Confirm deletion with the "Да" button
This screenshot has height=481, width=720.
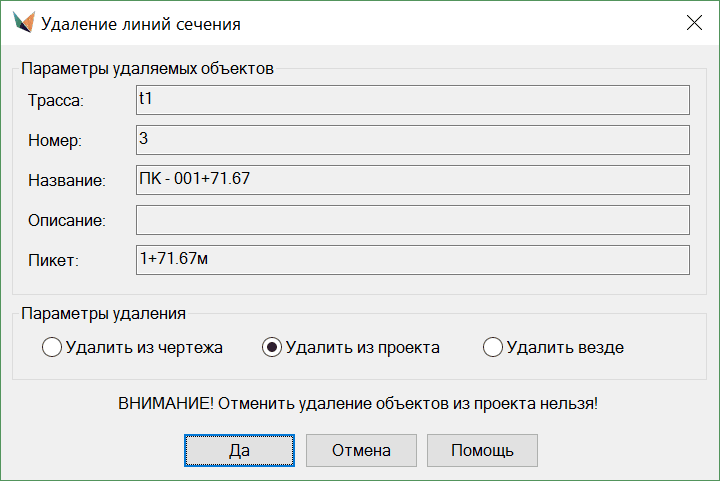click(x=239, y=450)
